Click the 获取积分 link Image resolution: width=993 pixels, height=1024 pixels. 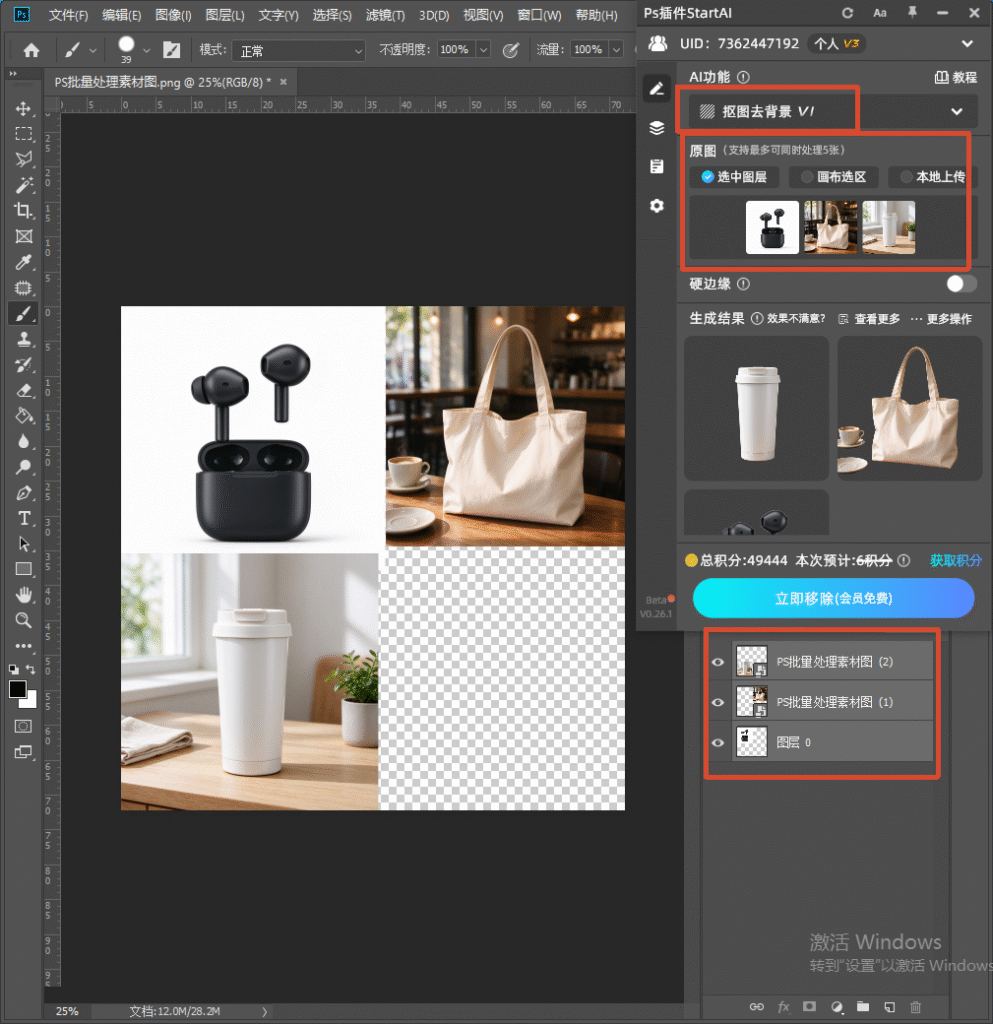pyautogui.click(x=955, y=560)
